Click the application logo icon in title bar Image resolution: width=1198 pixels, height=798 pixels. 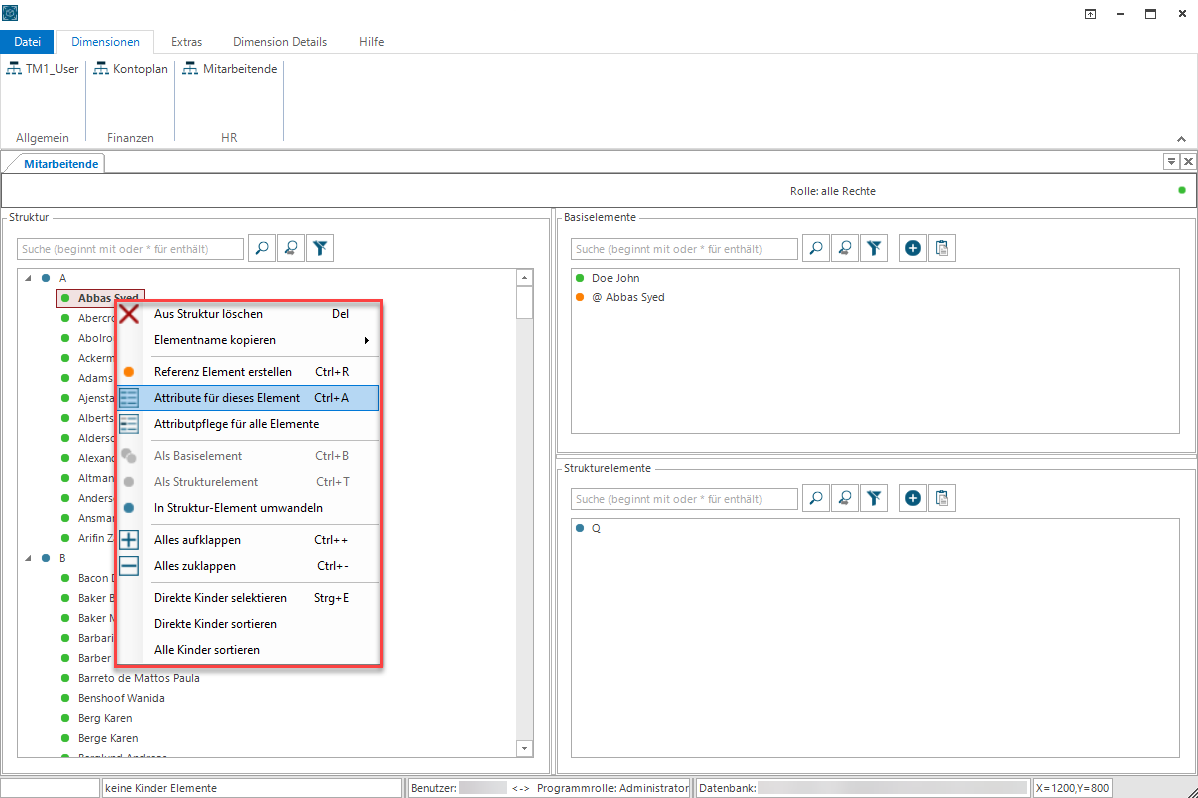10,13
